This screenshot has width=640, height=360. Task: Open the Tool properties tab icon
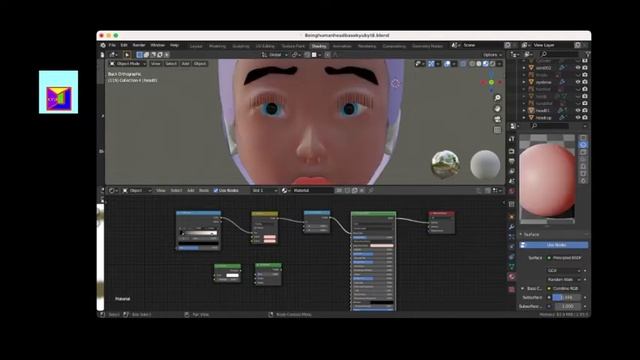pos(511,139)
